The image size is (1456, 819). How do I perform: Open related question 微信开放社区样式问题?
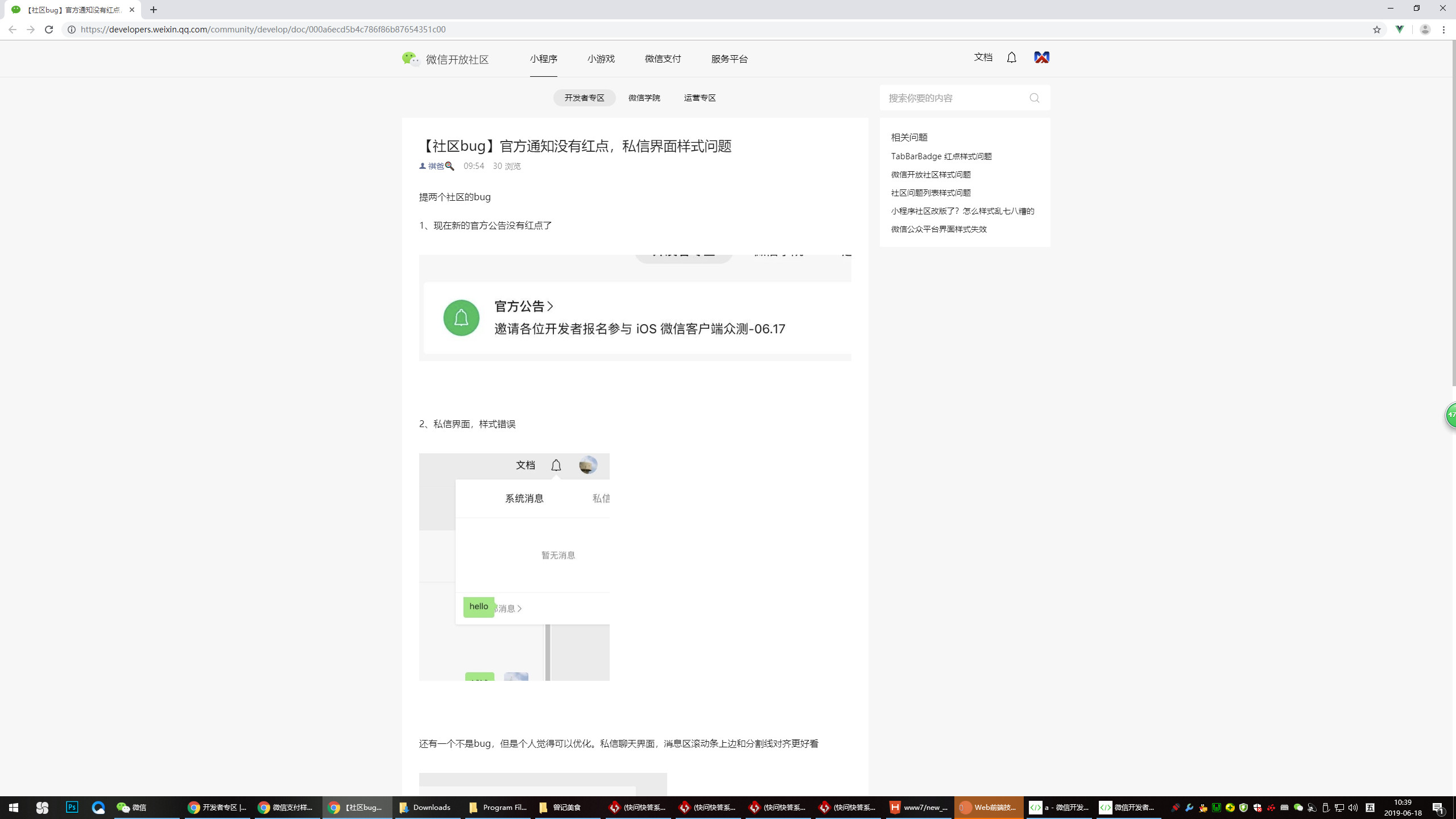click(x=930, y=175)
